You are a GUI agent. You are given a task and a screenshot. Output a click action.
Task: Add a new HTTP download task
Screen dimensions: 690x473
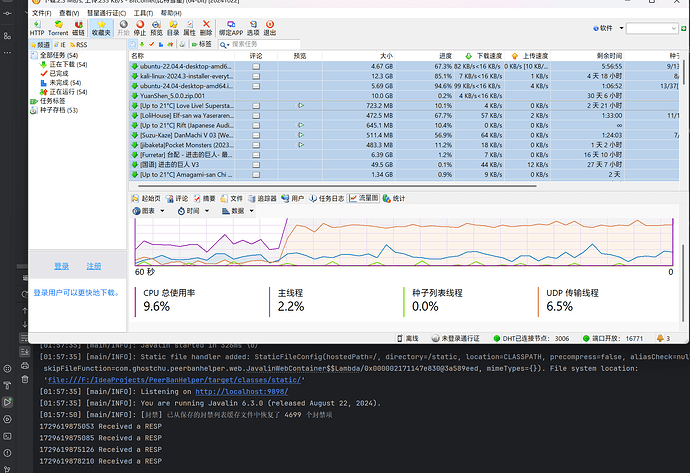[x=37, y=28]
